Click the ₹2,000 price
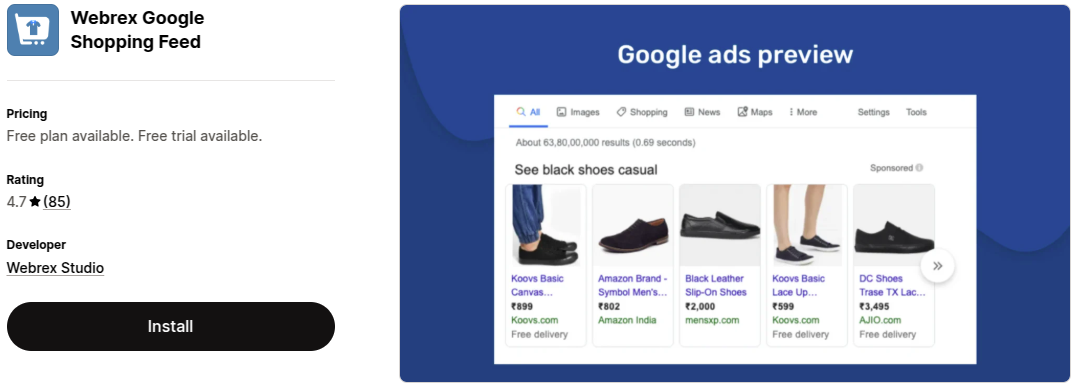1077x387 pixels. [x=700, y=307]
